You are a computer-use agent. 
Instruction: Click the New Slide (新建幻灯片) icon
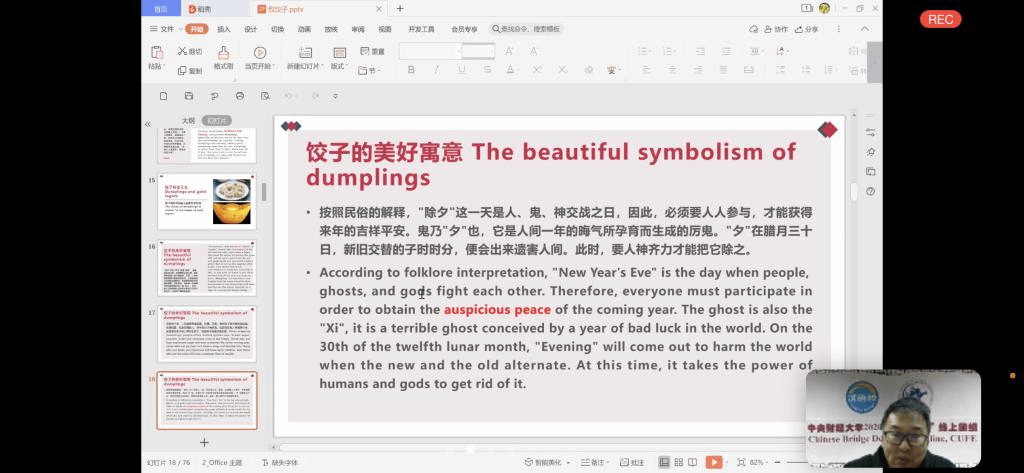point(305,52)
